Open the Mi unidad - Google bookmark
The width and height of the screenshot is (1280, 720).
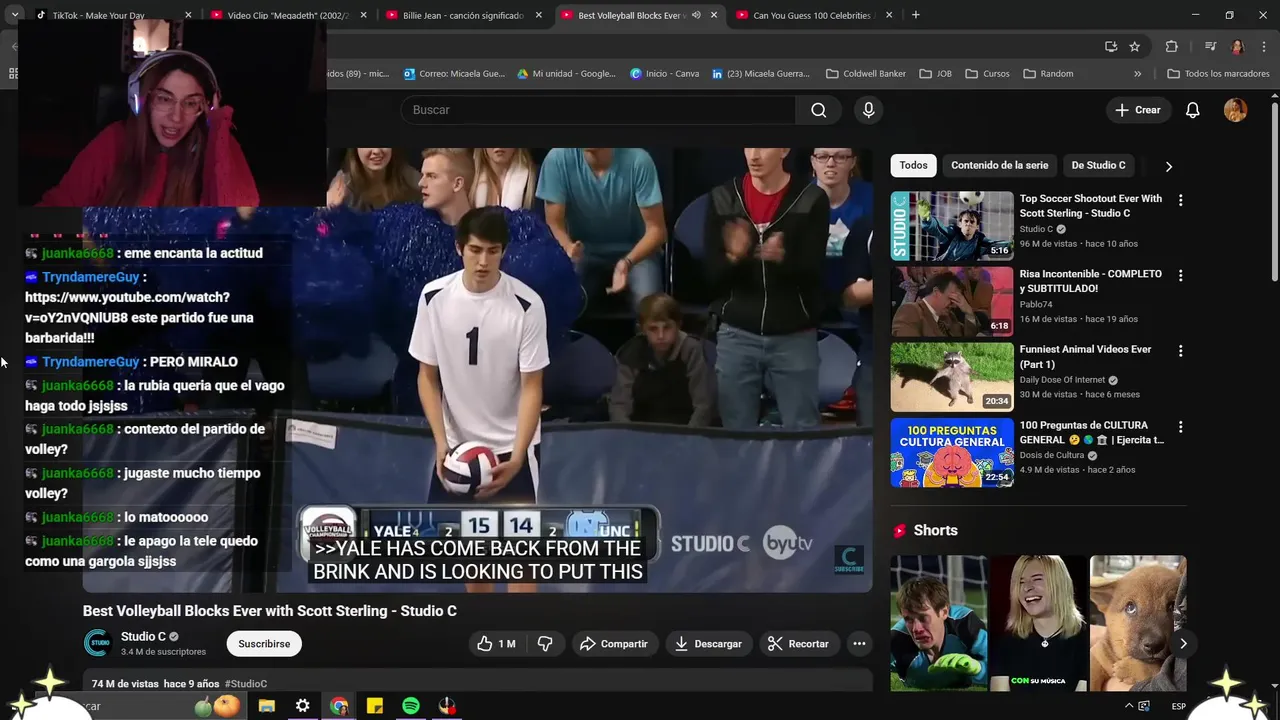point(566,74)
